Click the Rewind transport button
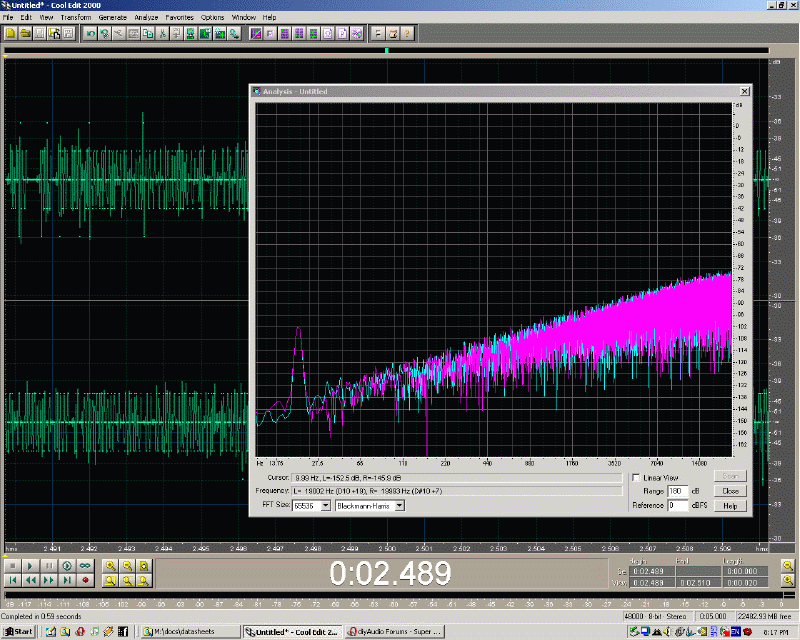The width and height of the screenshot is (800, 640). [30, 580]
